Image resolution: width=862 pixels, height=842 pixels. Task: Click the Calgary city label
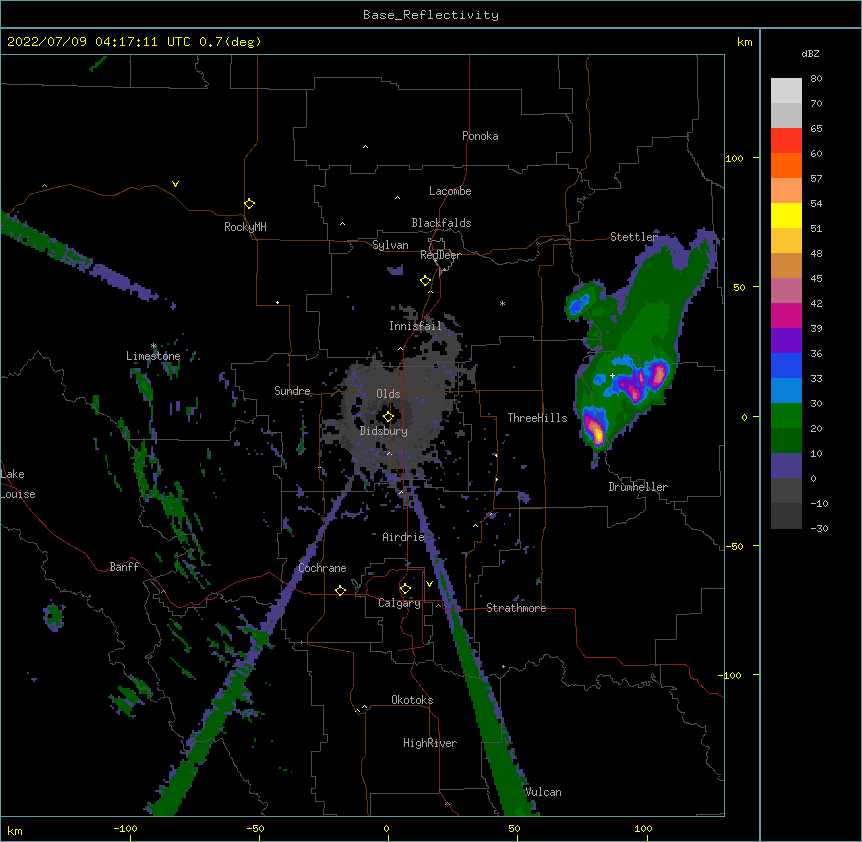[x=400, y=603]
